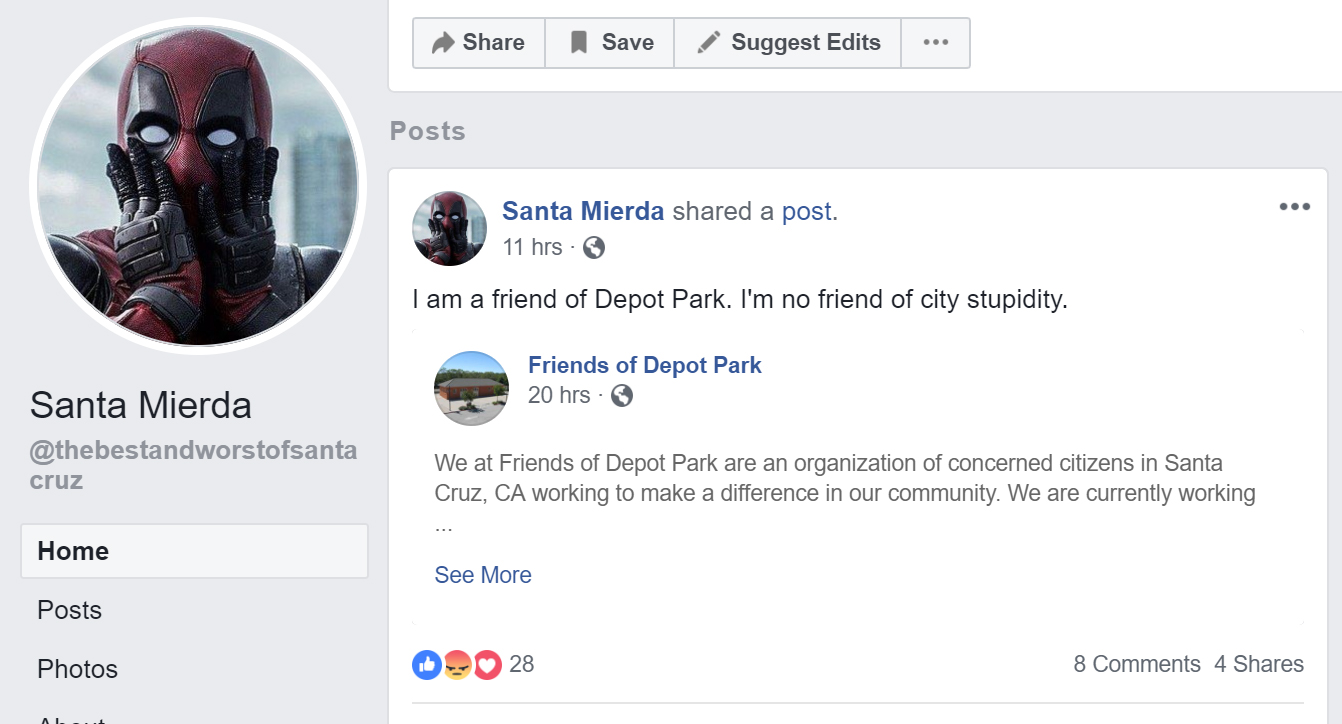Open Friends of Depot Park page link
Image resolution: width=1342 pixels, height=724 pixels.
(x=645, y=365)
